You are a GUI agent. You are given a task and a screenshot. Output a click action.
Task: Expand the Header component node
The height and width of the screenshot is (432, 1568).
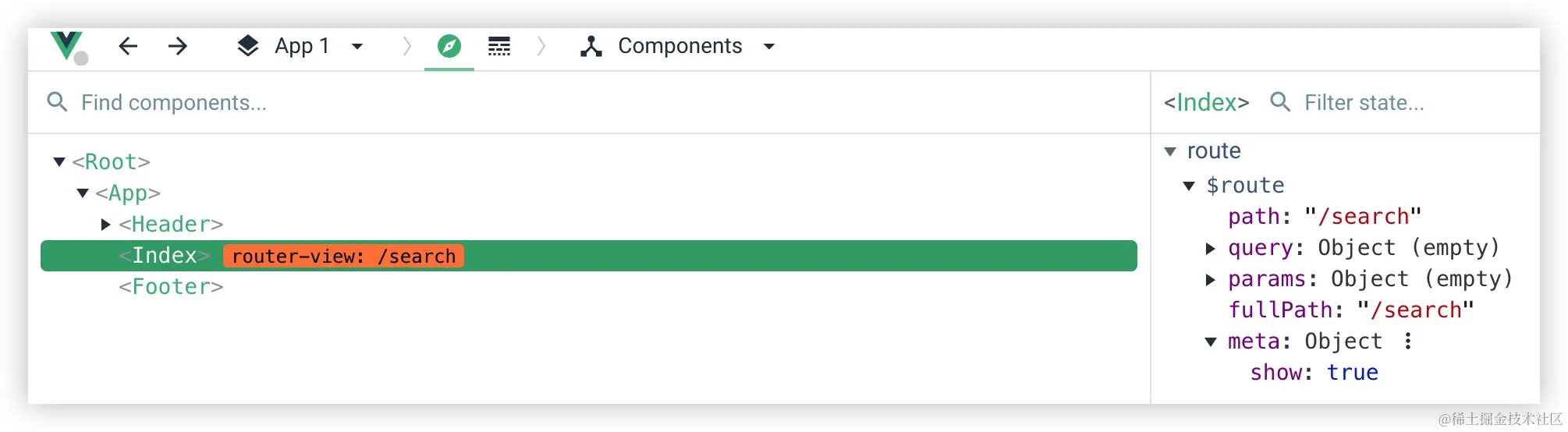tap(106, 225)
